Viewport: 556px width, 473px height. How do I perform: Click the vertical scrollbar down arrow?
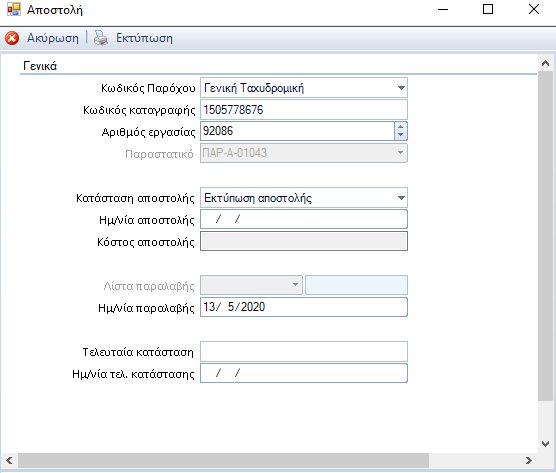tap(545, 444)
